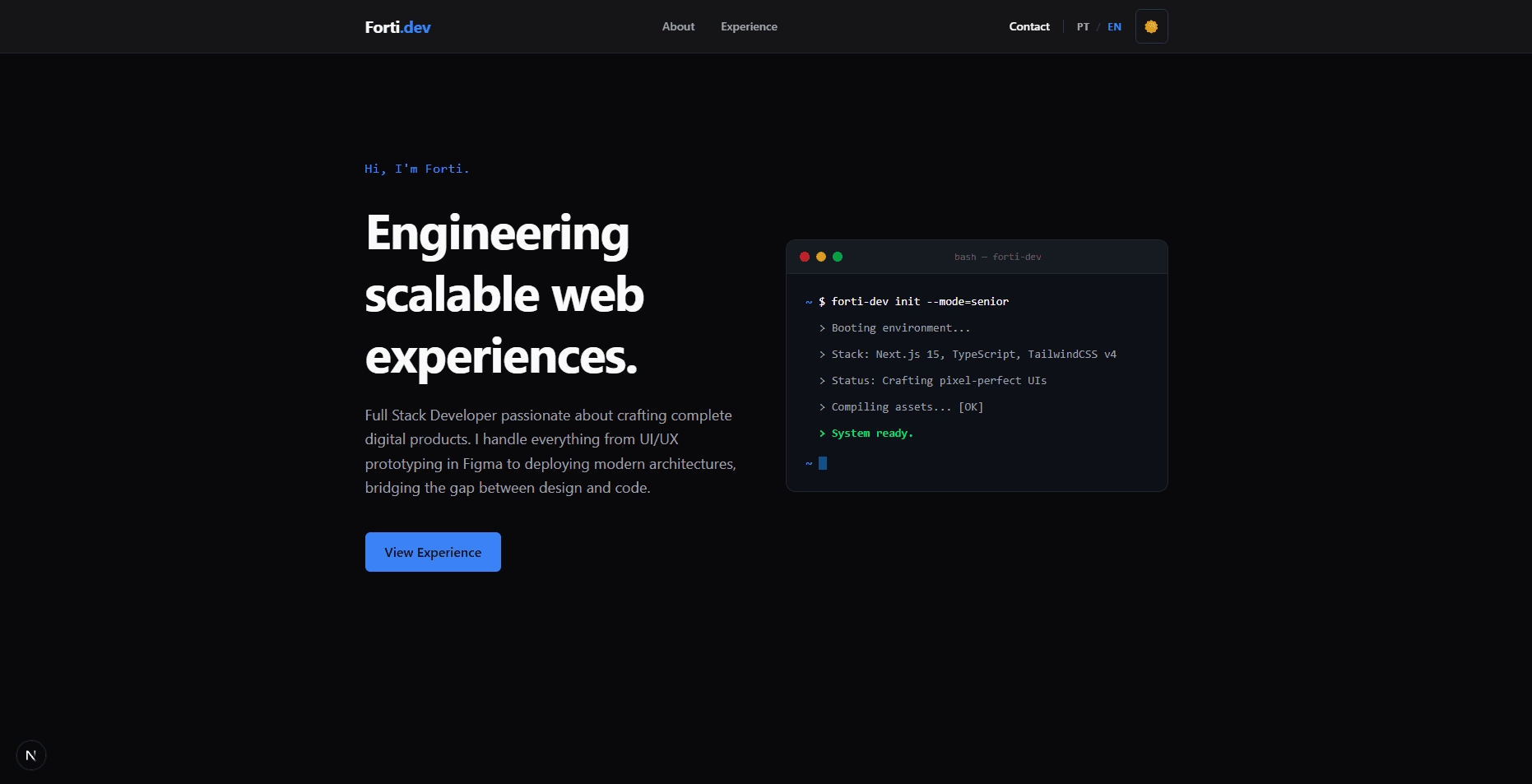Open the Next.js dev tools badge

point(30,754)
